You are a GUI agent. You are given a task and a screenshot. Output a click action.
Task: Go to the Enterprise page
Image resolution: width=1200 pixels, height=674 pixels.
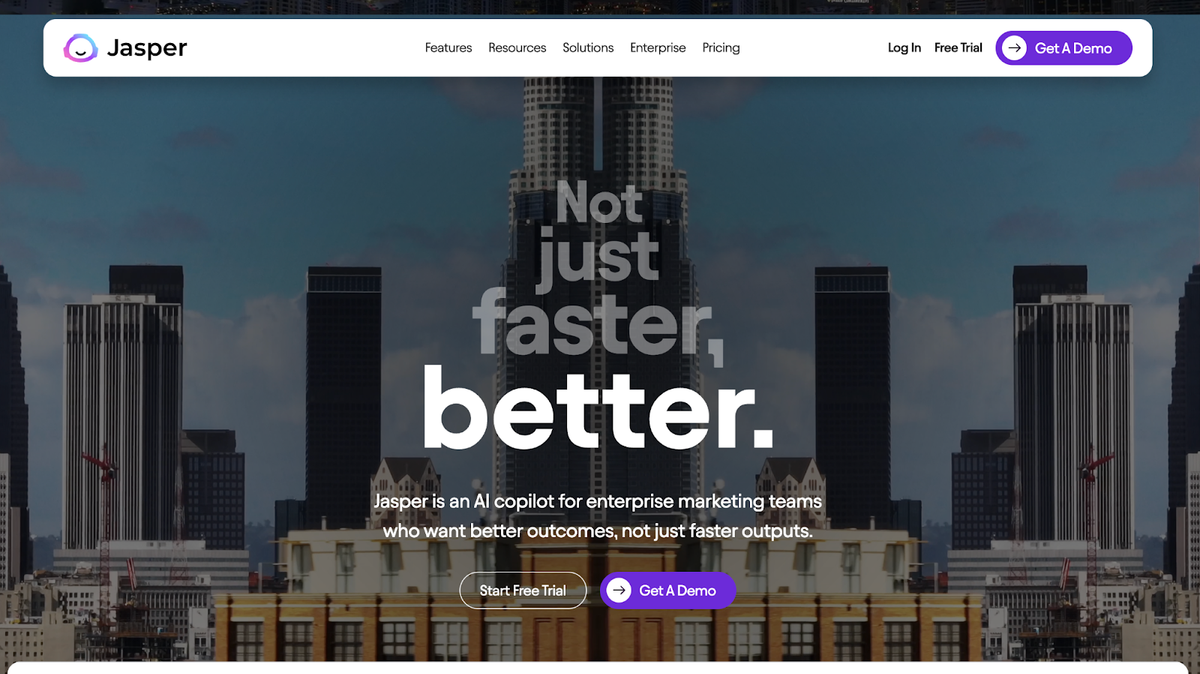[x=658, y=48]
